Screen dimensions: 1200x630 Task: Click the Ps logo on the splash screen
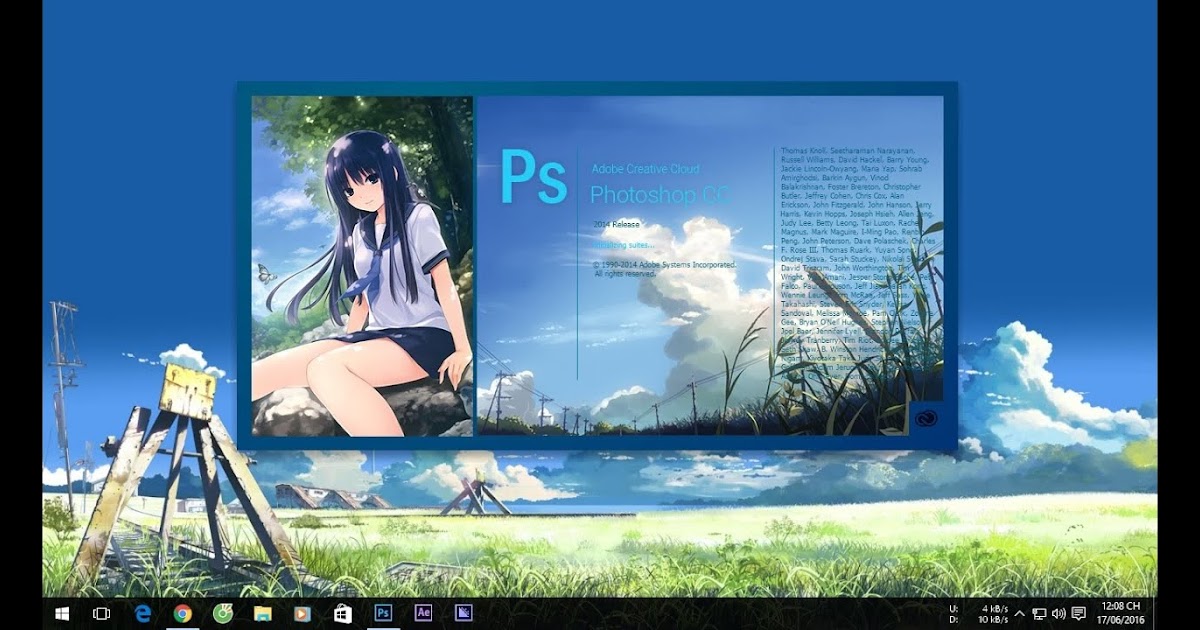(x=534, y=177)
